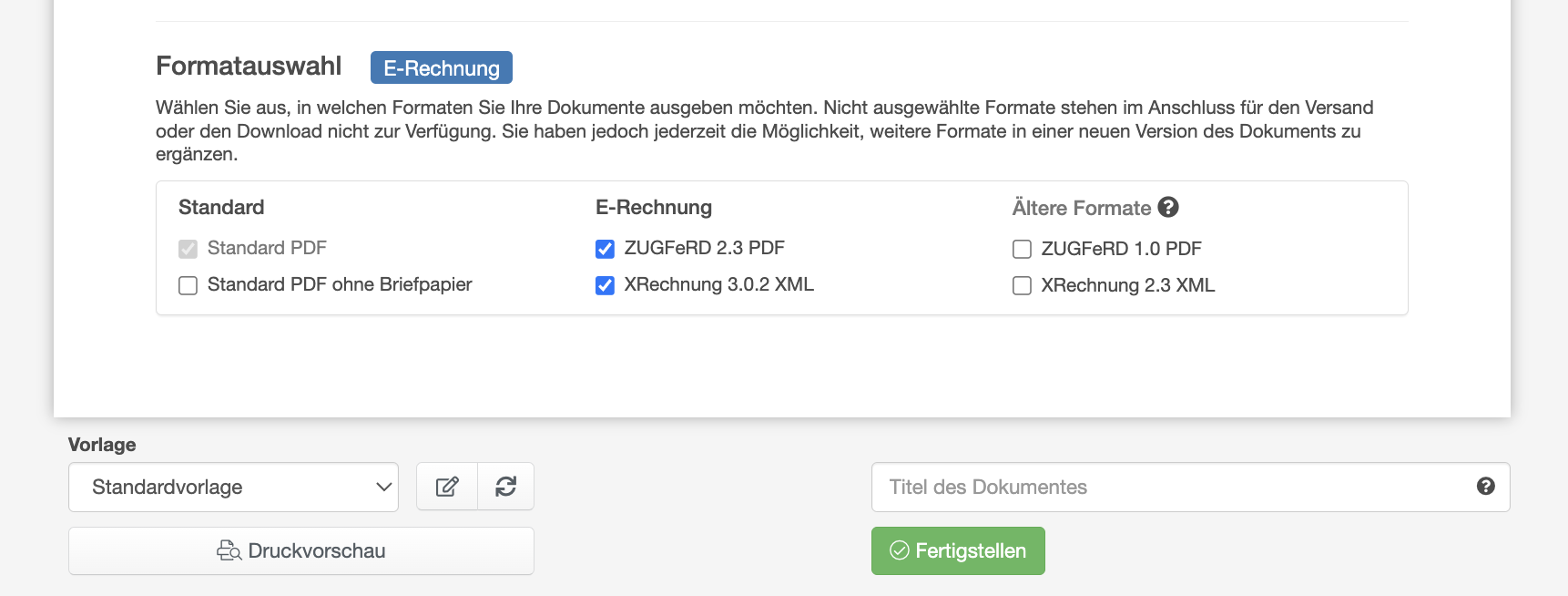Disable XRechnung 3.0.2 XML format
Viewport: 1568px width, 596px height.
(605, 285)
